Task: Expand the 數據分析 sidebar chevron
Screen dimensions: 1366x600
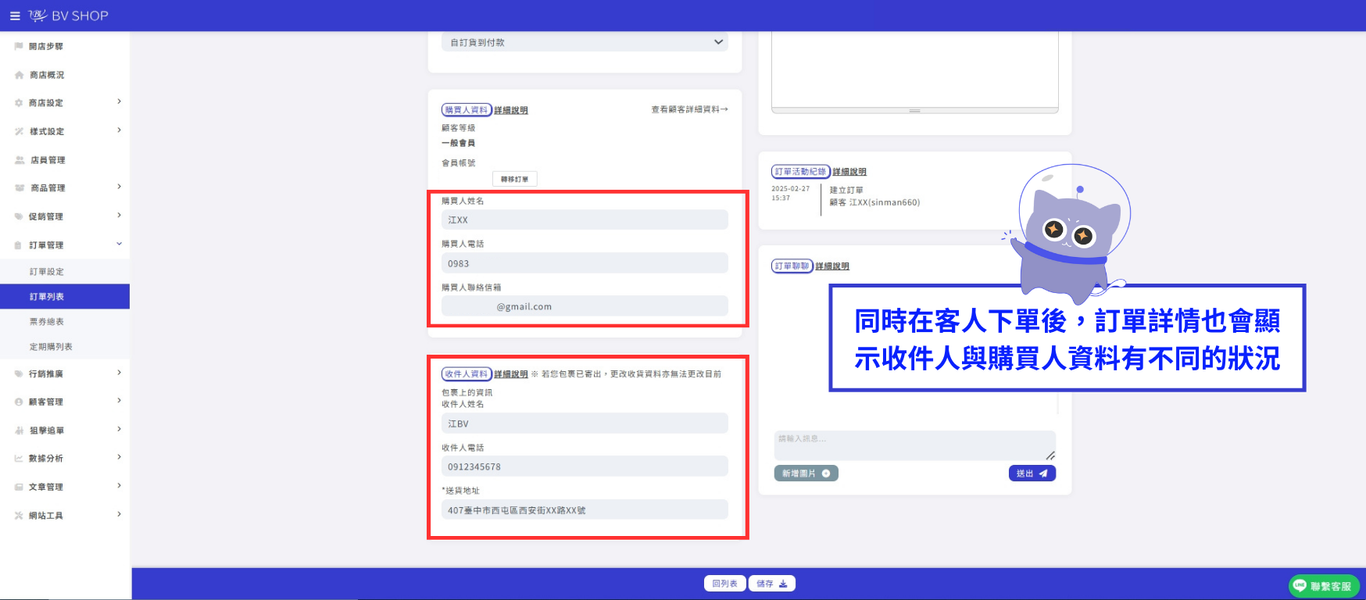Action: coord(119,457)
